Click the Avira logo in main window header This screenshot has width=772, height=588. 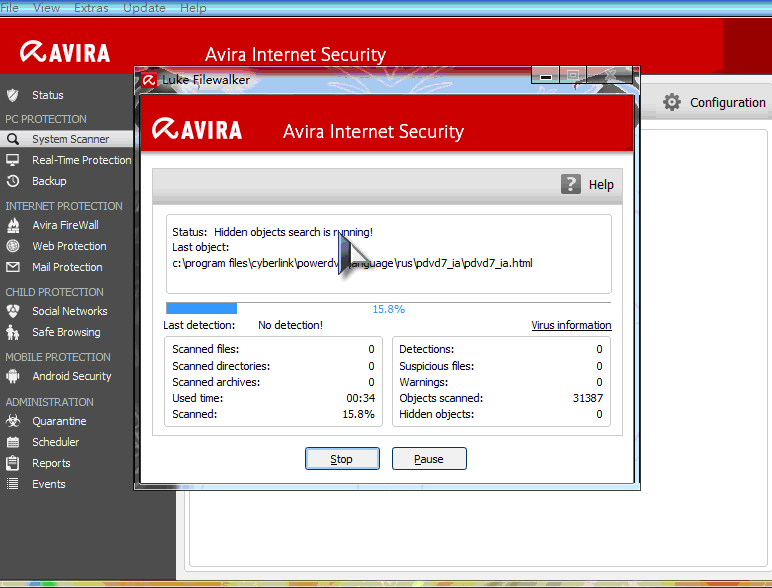(65, 52)
